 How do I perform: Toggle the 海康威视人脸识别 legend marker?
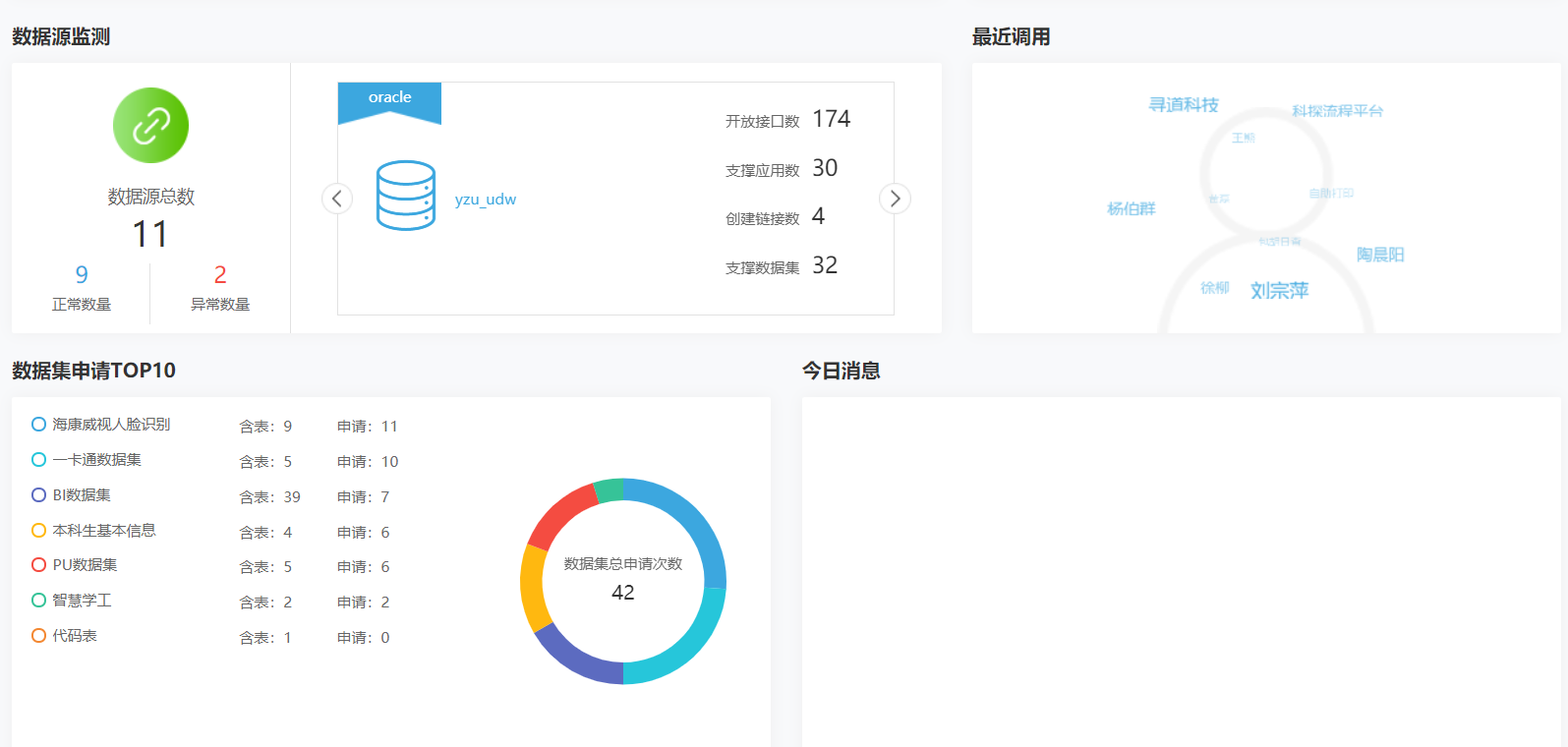coord(39,425)
